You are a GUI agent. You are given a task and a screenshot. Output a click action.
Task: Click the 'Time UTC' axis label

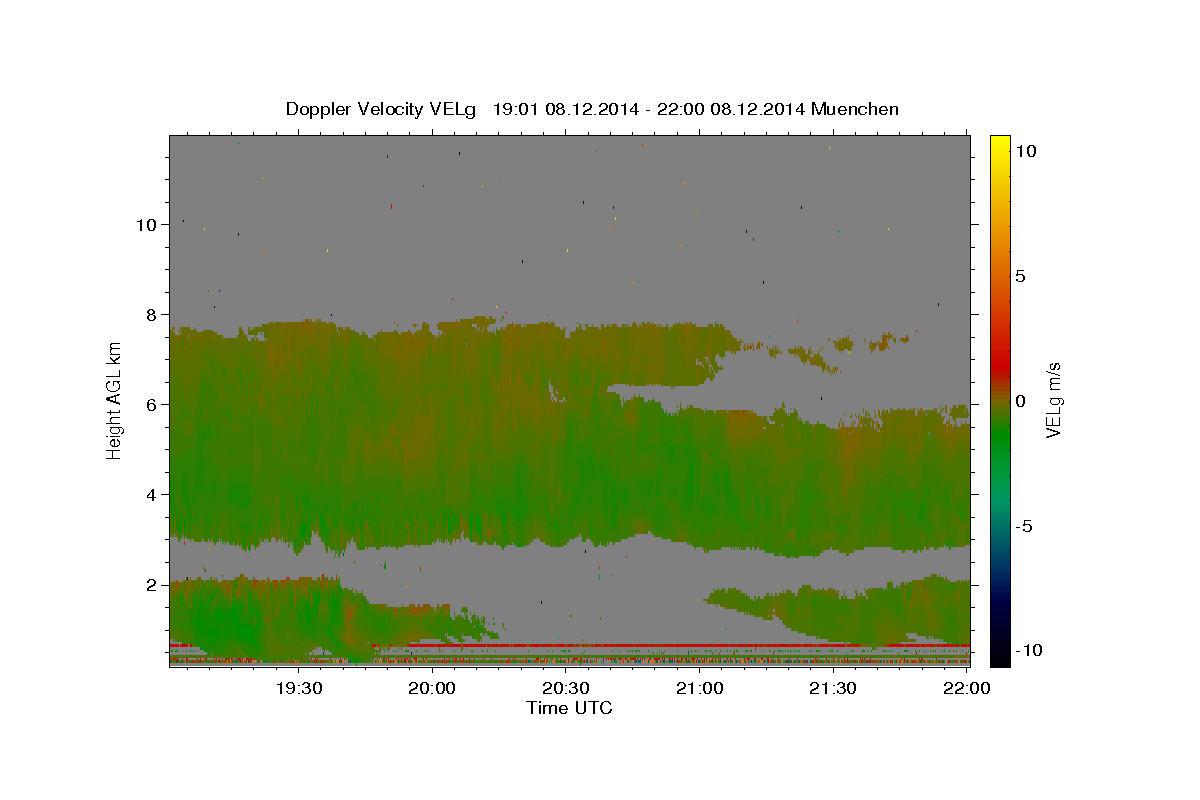point(569,708)
